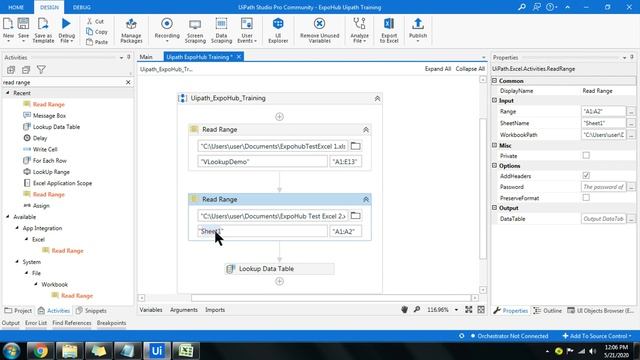Collapse the Output property group
Image resolution: width=640 pixels, height=360 pixels.
[494, 208]
